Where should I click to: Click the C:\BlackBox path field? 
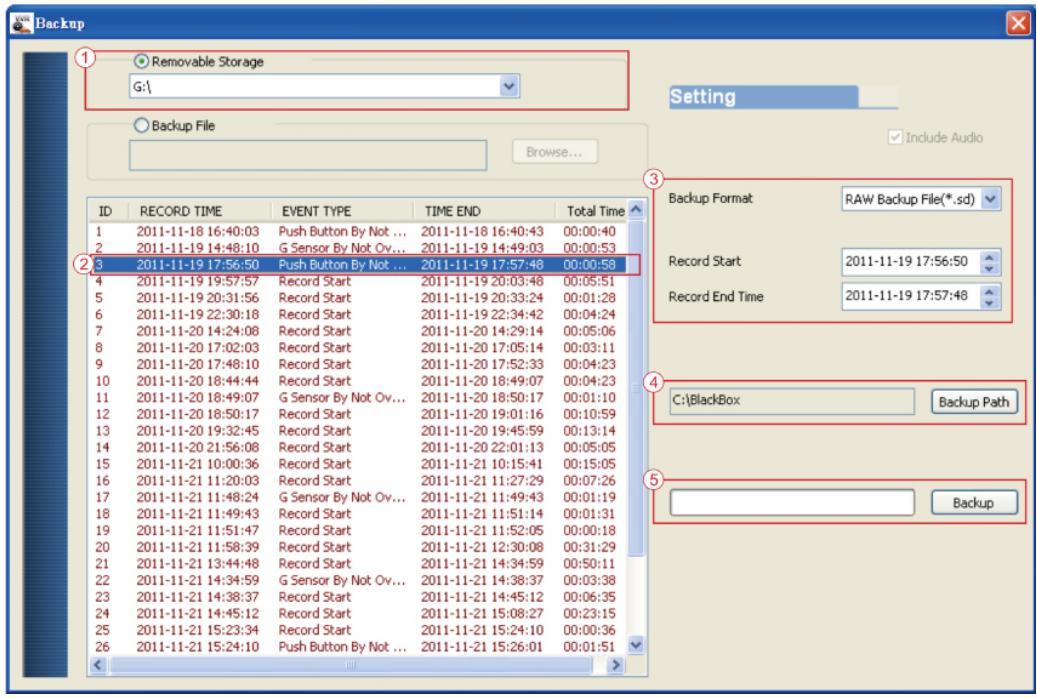tap(792, 401)
